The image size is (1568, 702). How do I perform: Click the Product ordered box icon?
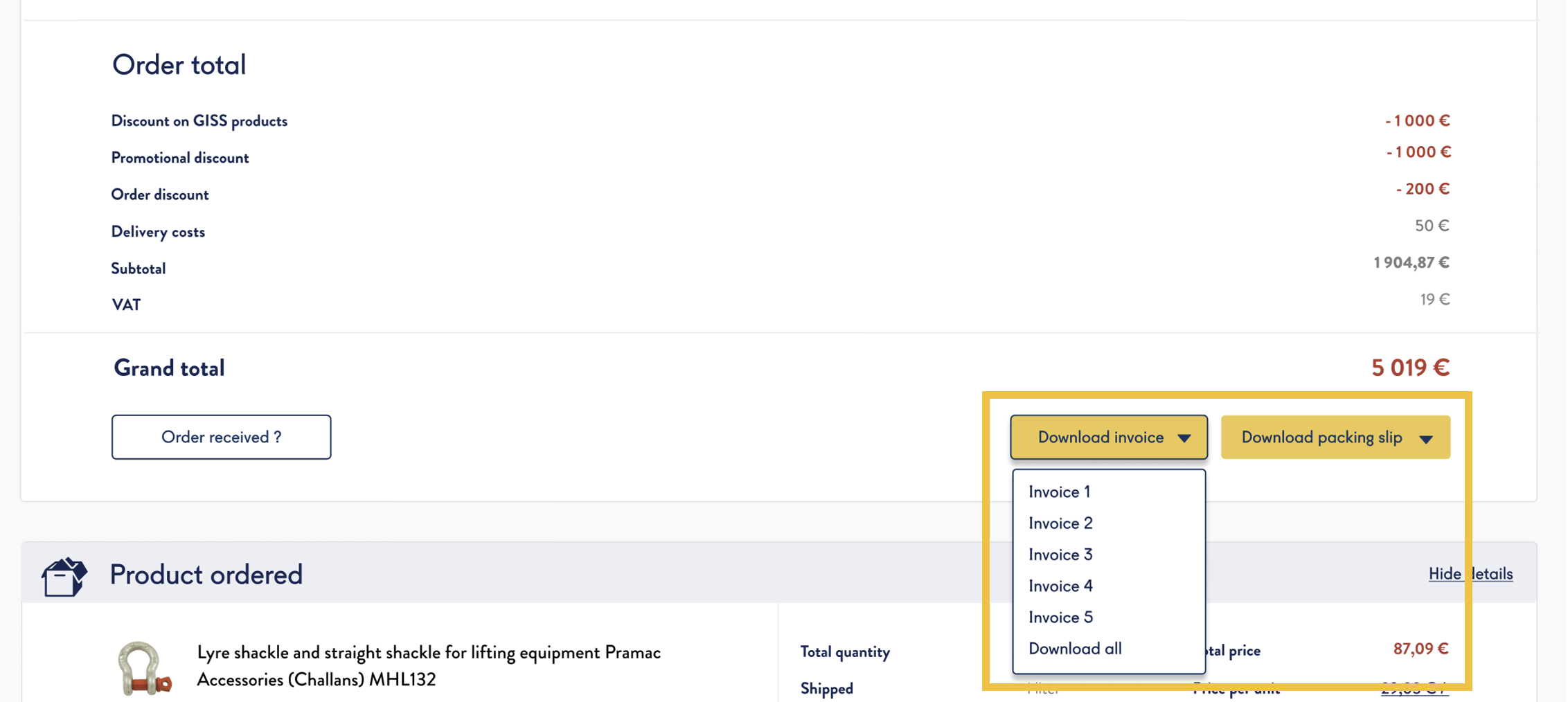(64, 577)
